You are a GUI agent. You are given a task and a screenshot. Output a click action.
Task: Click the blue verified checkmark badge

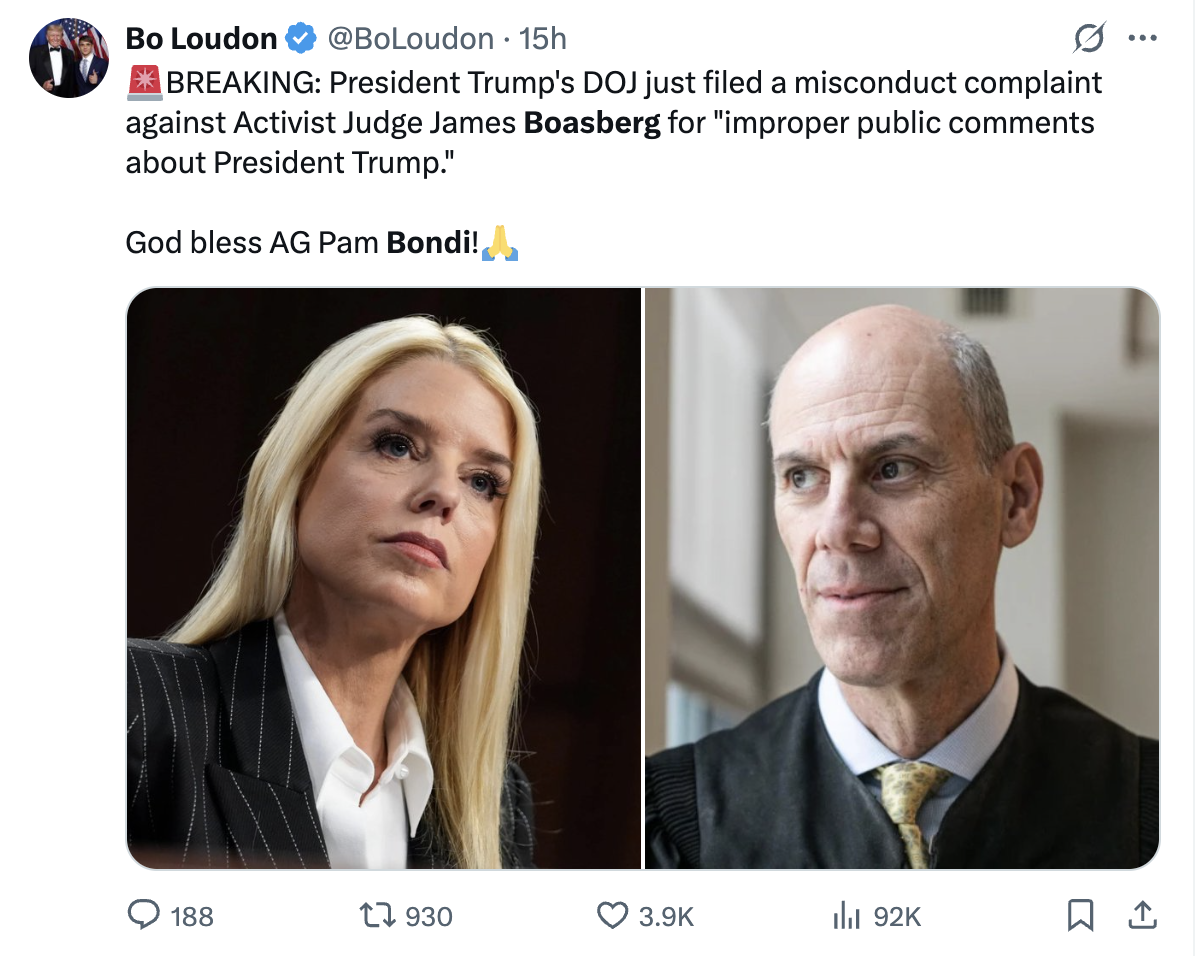coord(299,39)
